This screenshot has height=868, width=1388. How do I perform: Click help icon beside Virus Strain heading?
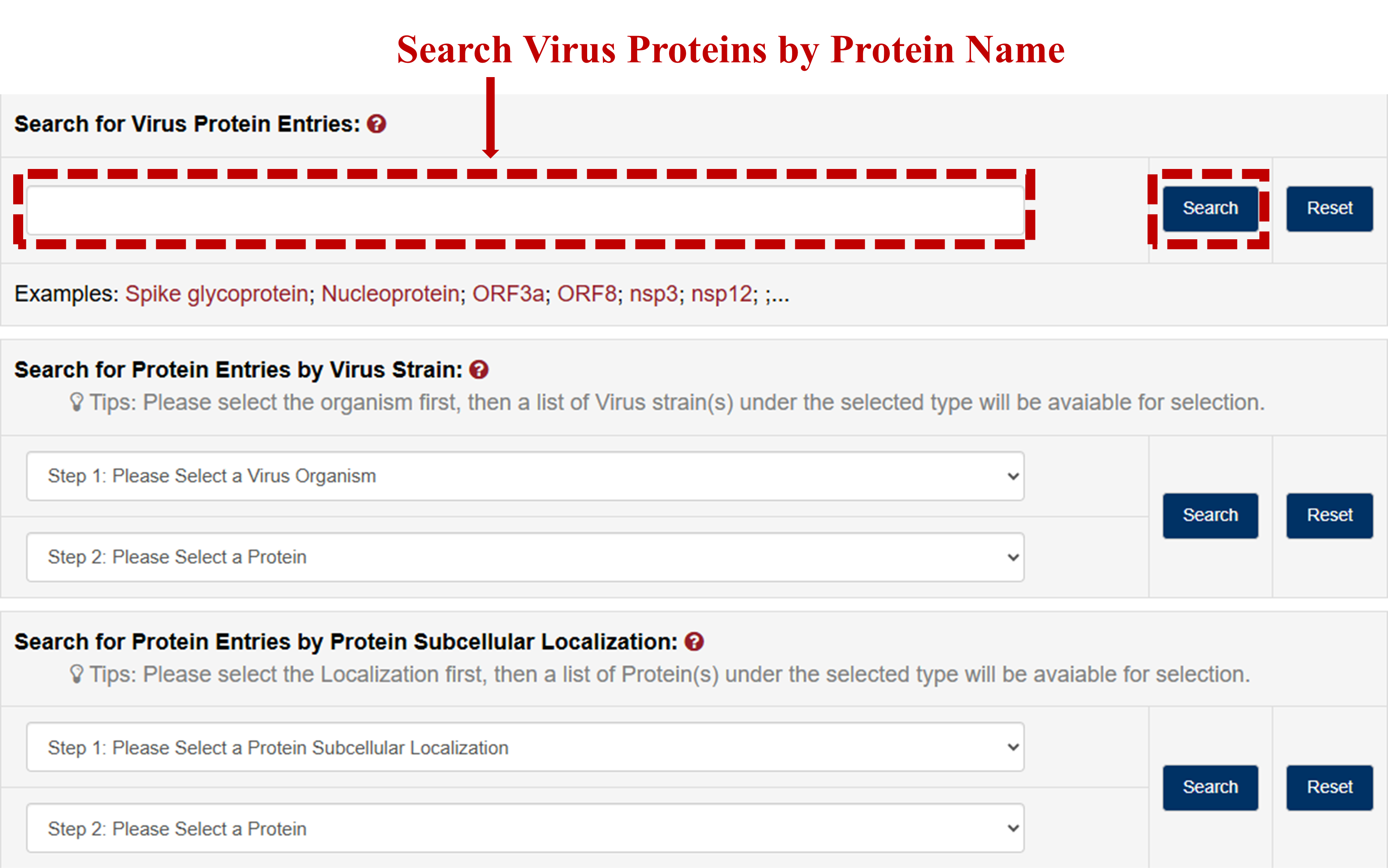479,370
